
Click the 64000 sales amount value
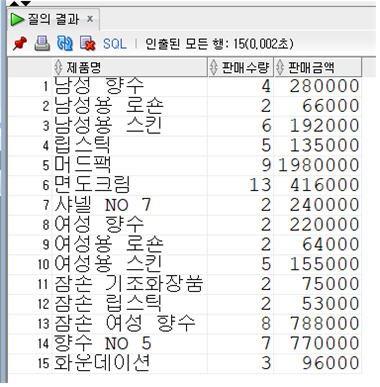(330, 244)
